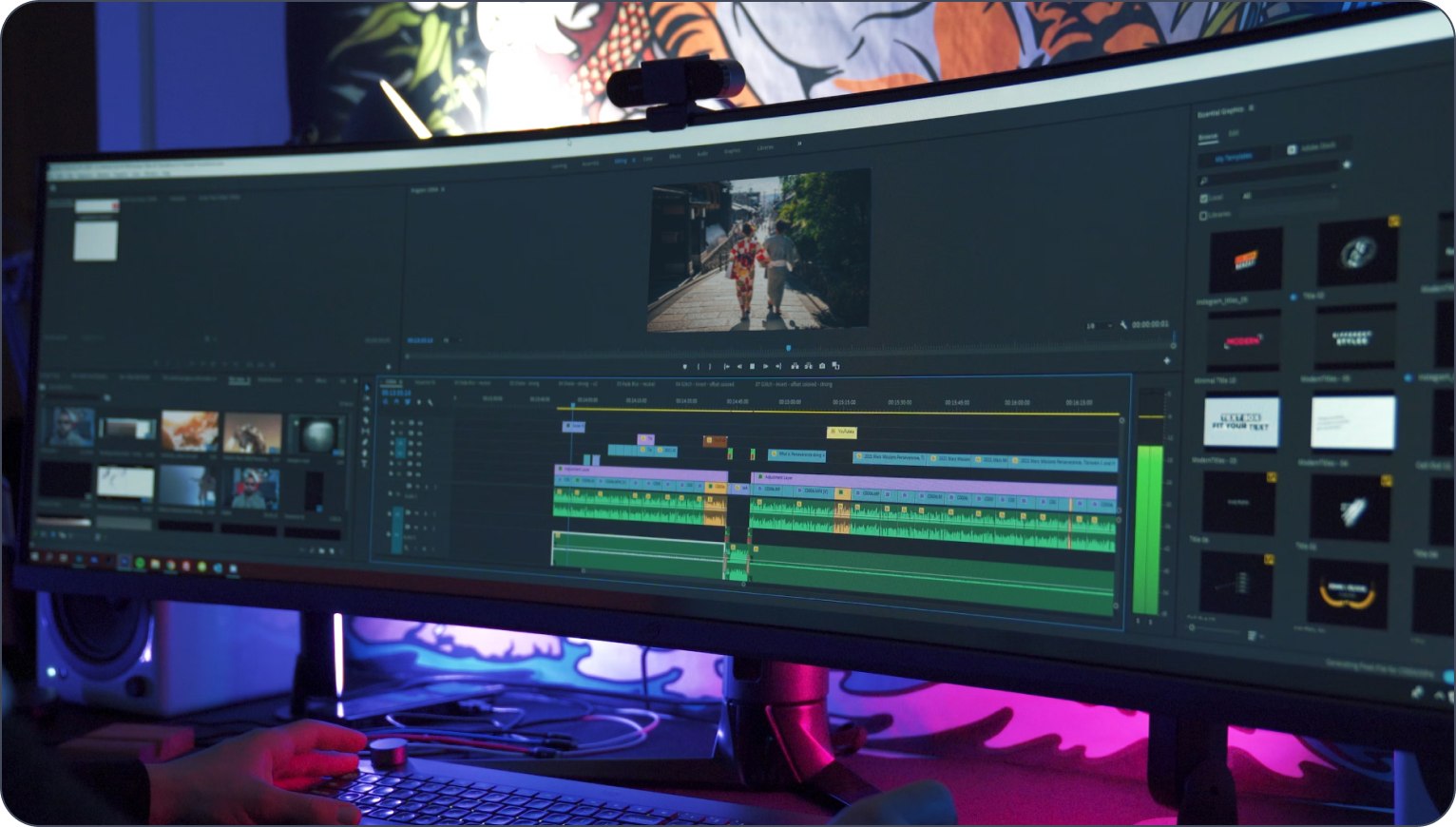Viewport: 1456px width, 827px height.
Task: Open the Windows Start button
Action: [34, 558]
